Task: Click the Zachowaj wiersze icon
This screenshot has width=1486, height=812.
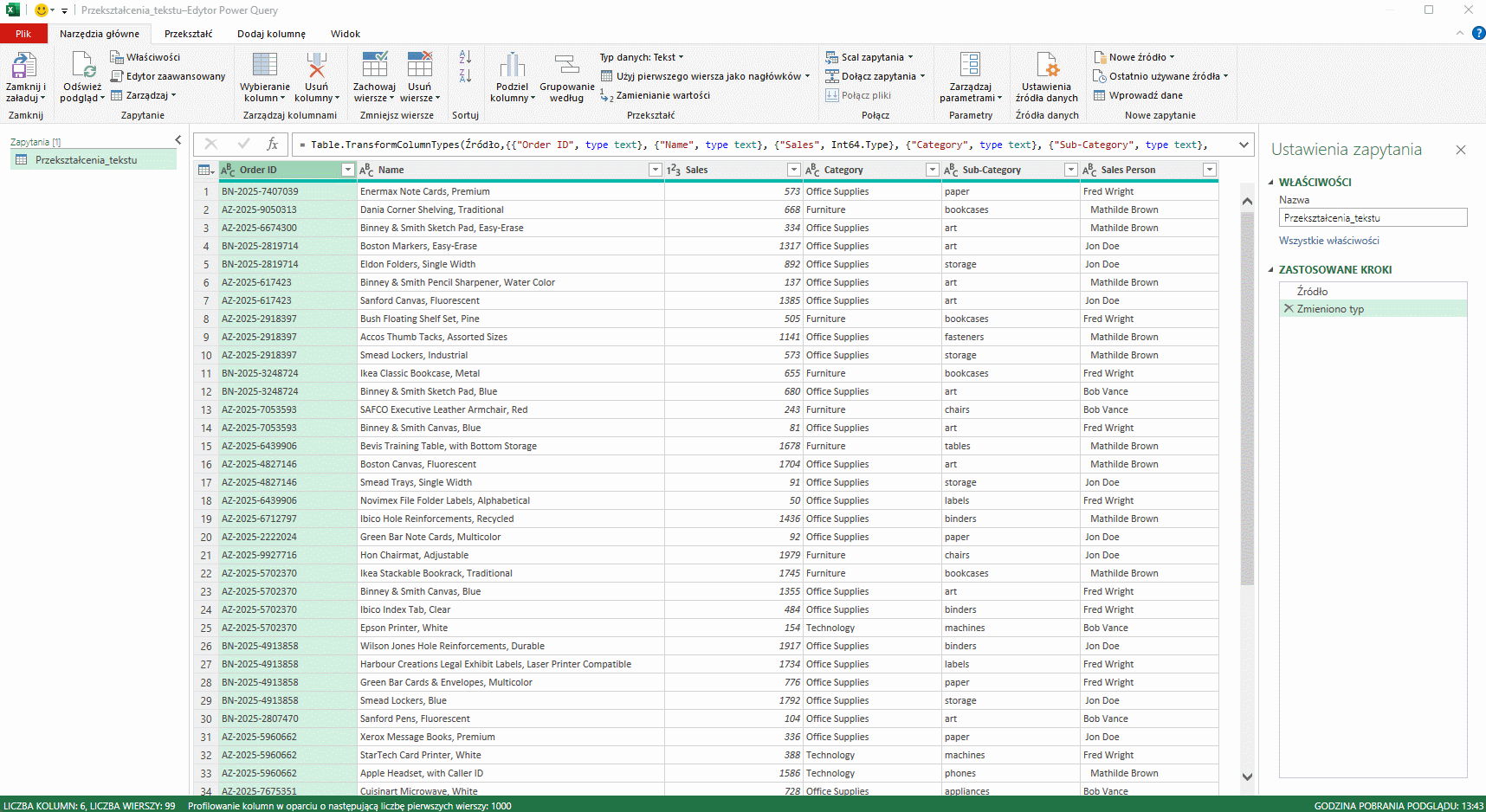Action: (375, 66)
